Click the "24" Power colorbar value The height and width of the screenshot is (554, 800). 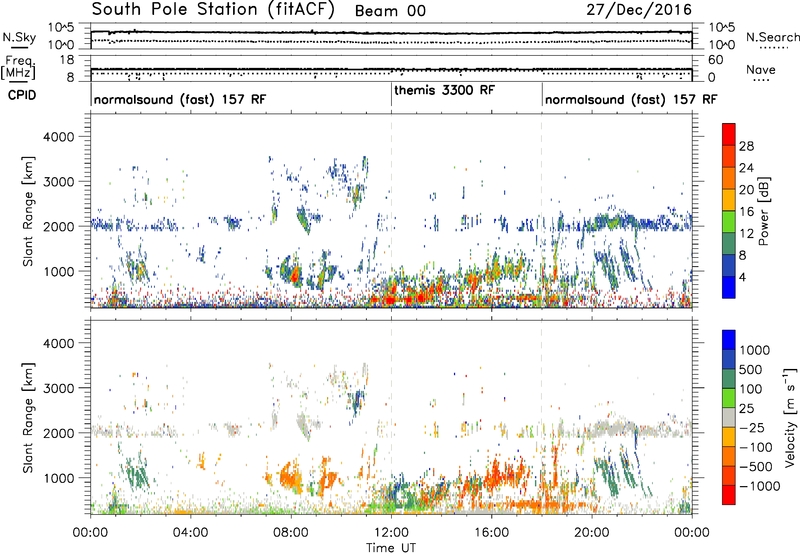click(x=746, y=168)
